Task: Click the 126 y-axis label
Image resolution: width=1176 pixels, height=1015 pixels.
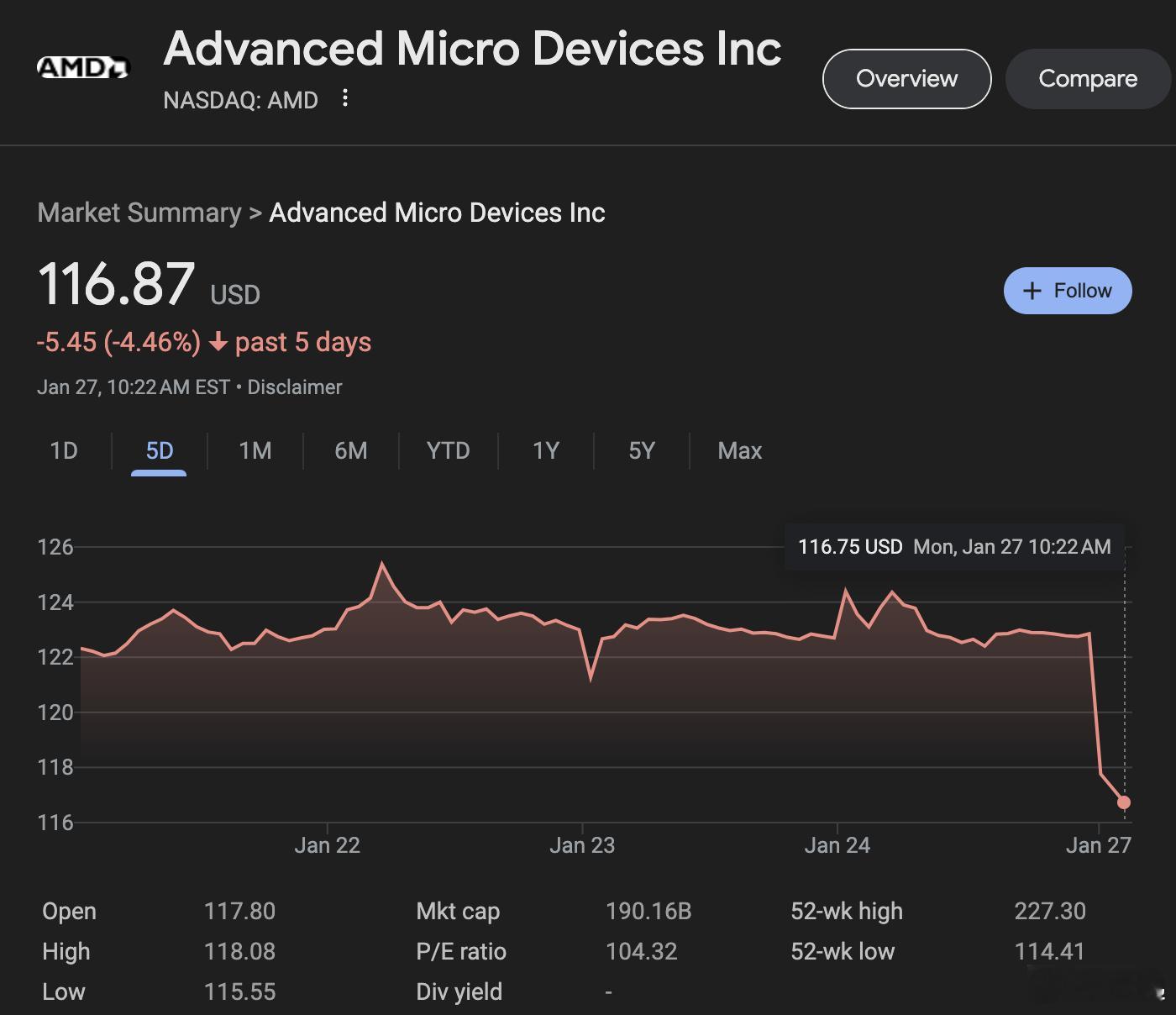Action: (x=55, y=547)
